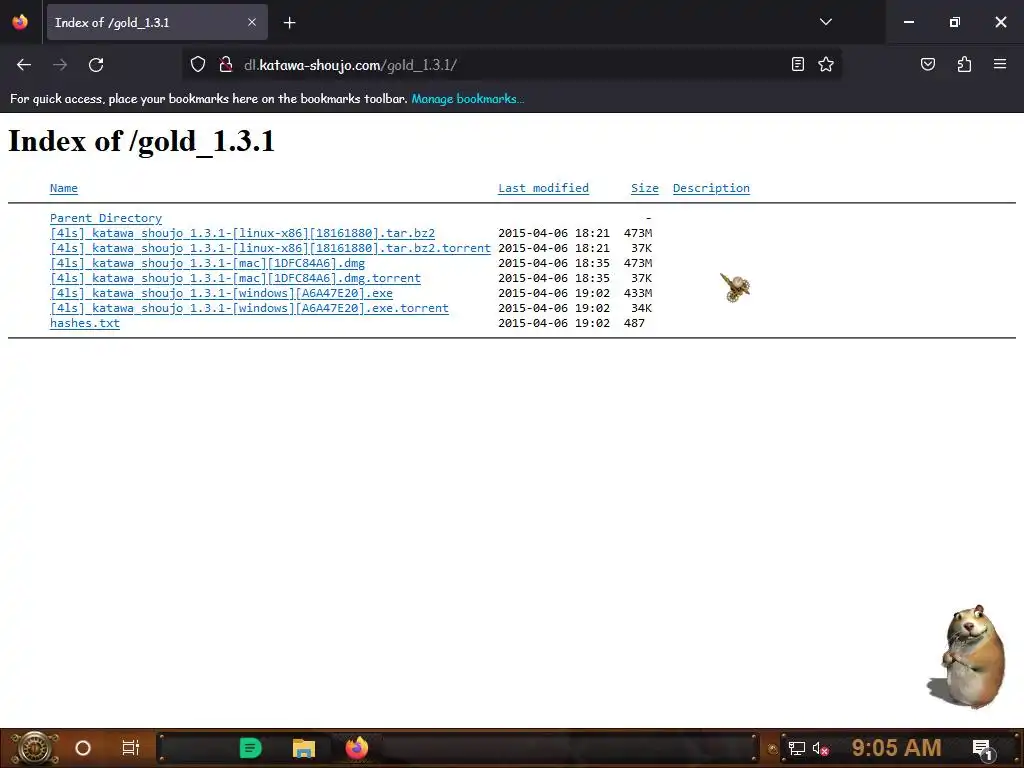The height and width of the screenshot is (768, 1024).
Task: Sort listing by Description column
Action: [x=711, y=188]
